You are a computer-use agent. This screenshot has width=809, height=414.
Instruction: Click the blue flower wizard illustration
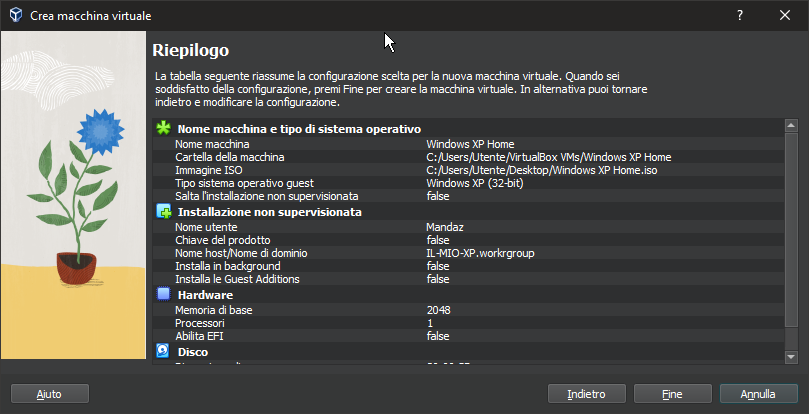tap(73, 195)
